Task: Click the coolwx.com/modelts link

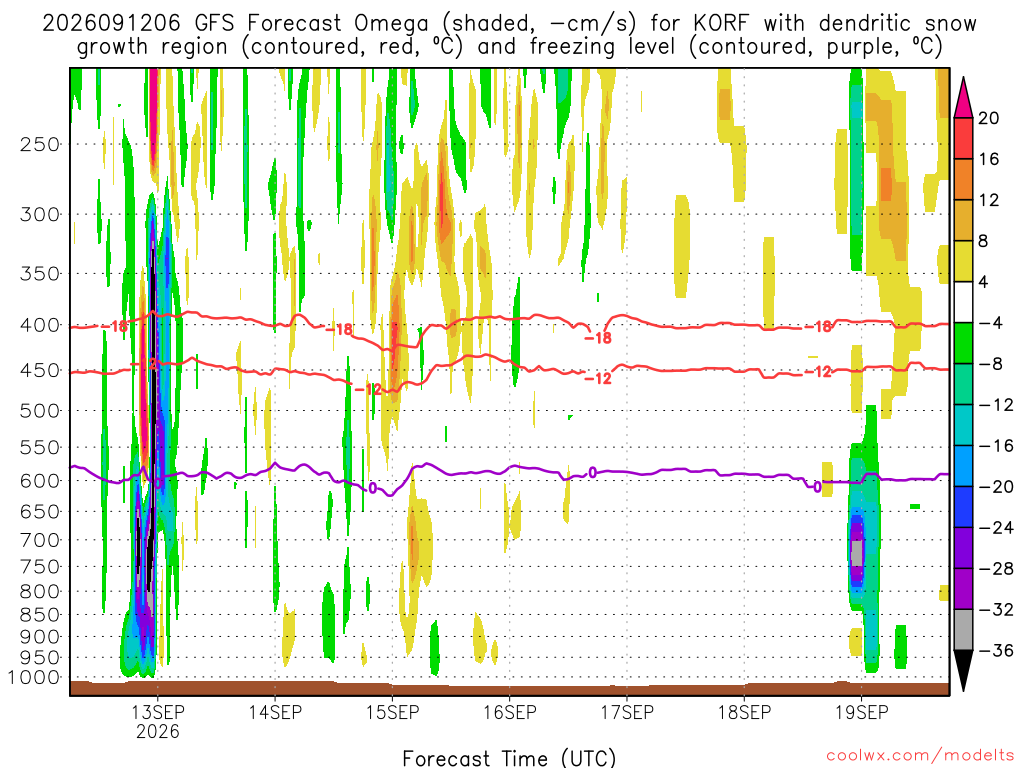Action: pos(920,756)
